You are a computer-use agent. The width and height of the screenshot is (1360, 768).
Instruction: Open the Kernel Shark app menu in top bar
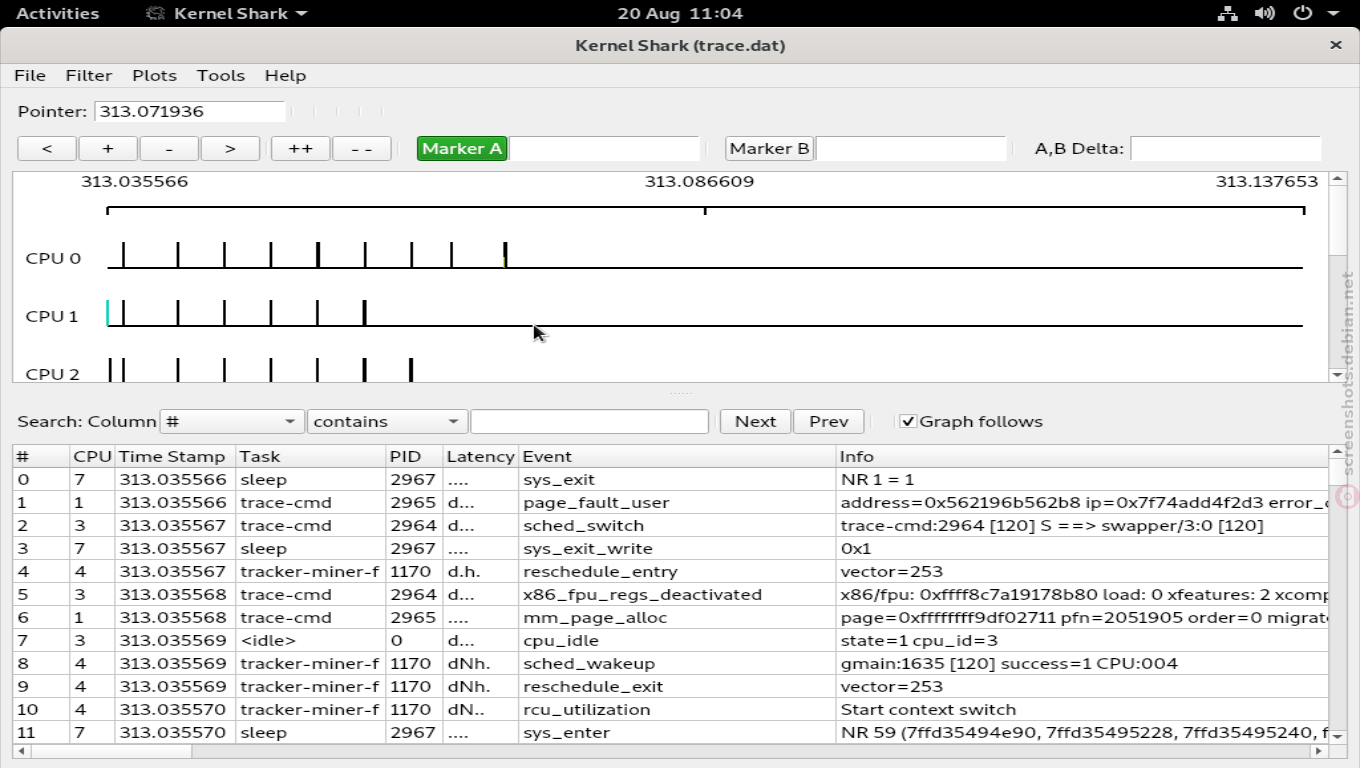pos(226,14)
